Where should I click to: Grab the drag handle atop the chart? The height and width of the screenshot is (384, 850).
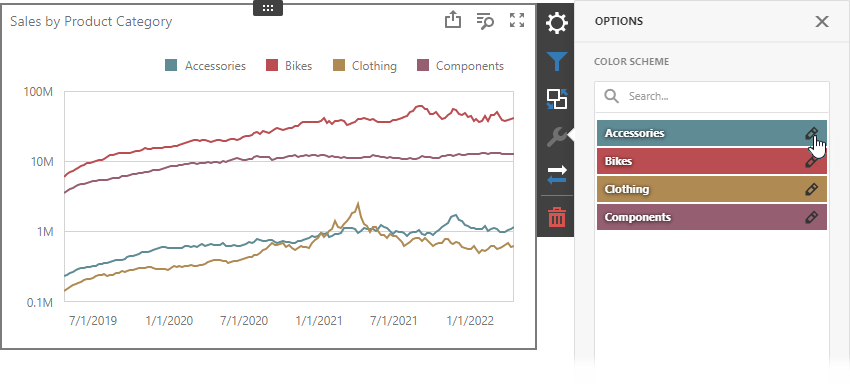click(x=268, y=8)
